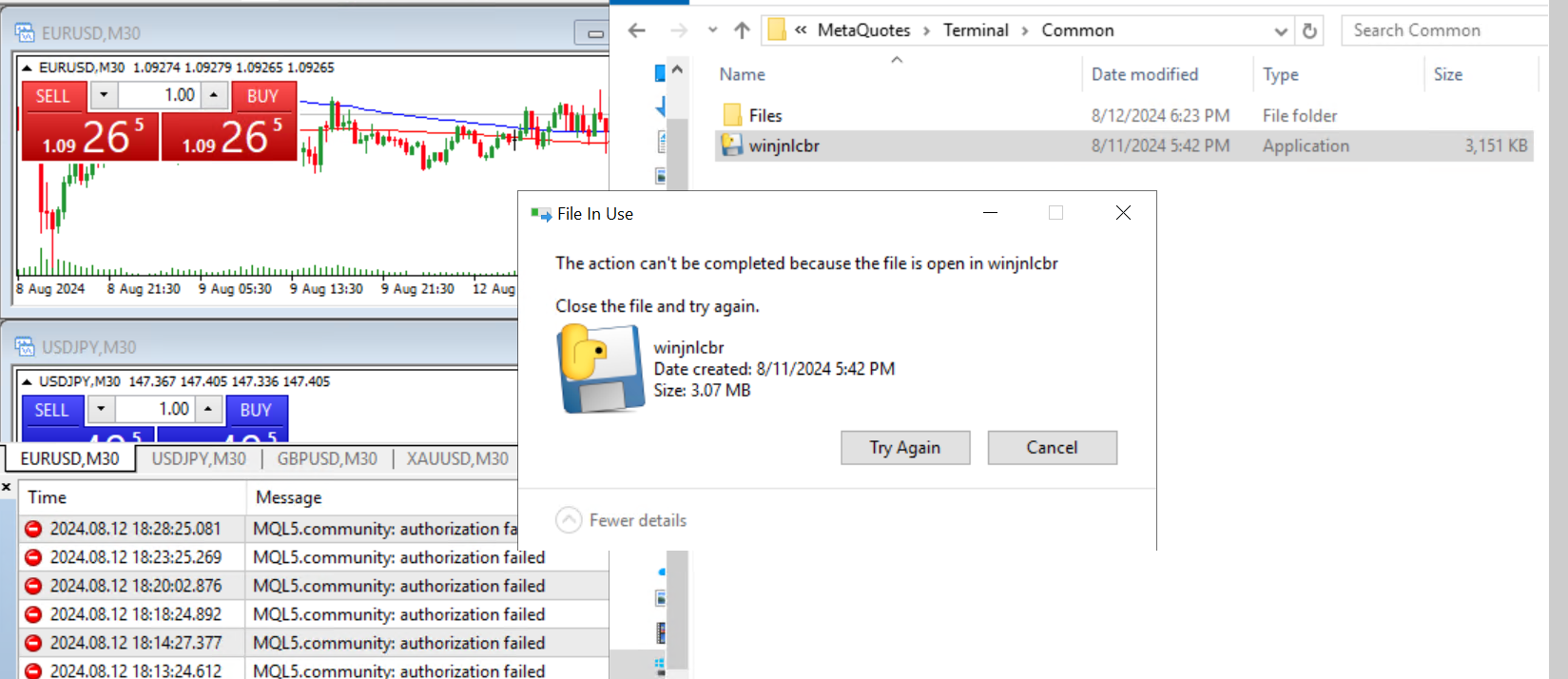1568x679 pixels.
Task: Click File In Use dialog title icon
Action: (x=541, y=214)
